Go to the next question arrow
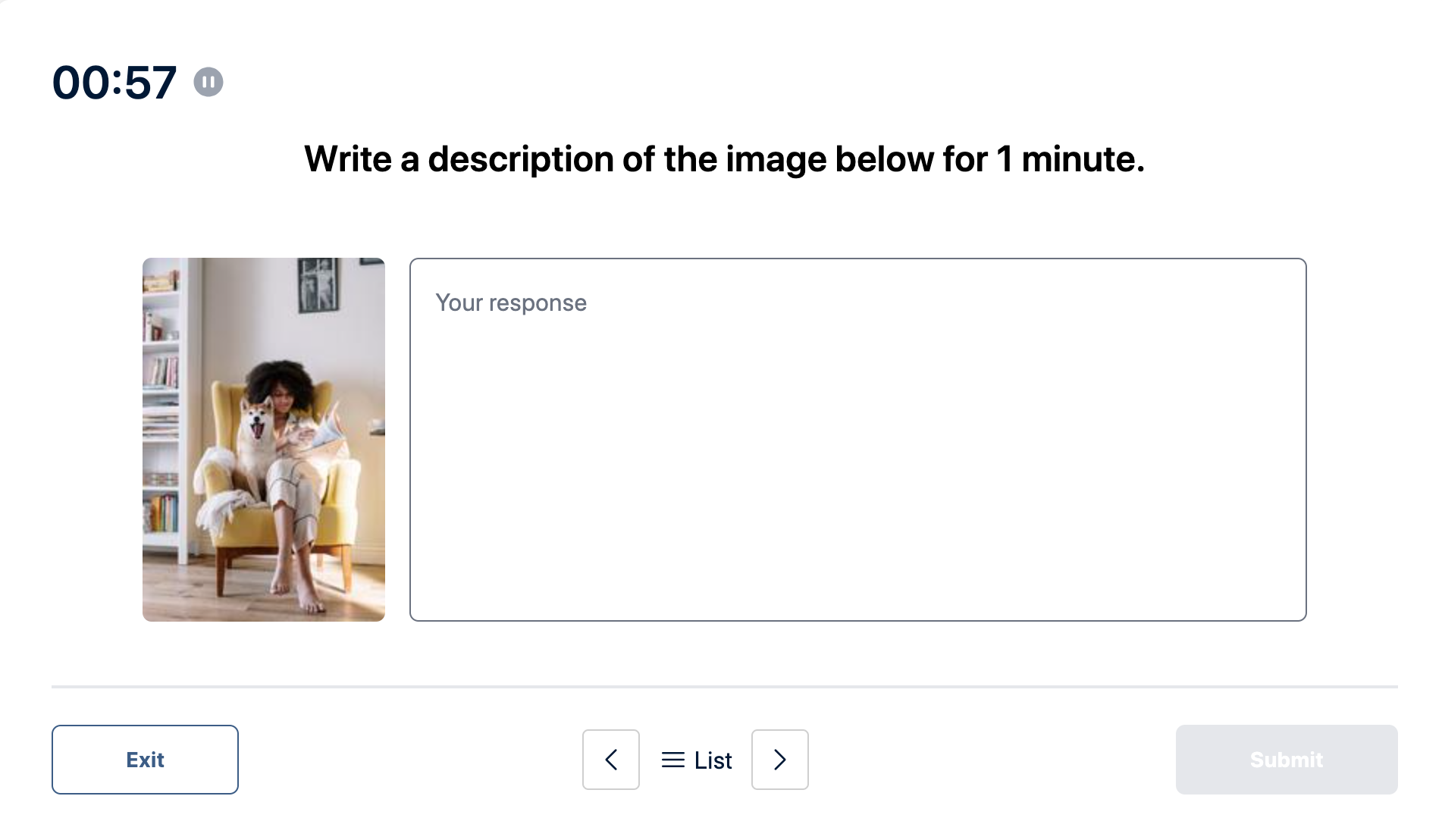The image size is (1442, 840). point(780,760)
